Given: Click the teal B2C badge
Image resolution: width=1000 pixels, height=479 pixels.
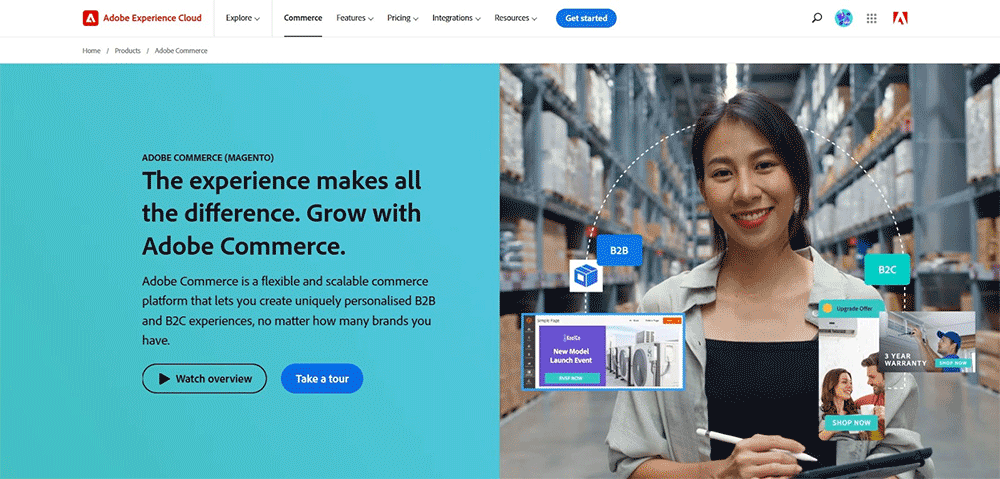Looking at the screenshot, I should pos(886,269).
